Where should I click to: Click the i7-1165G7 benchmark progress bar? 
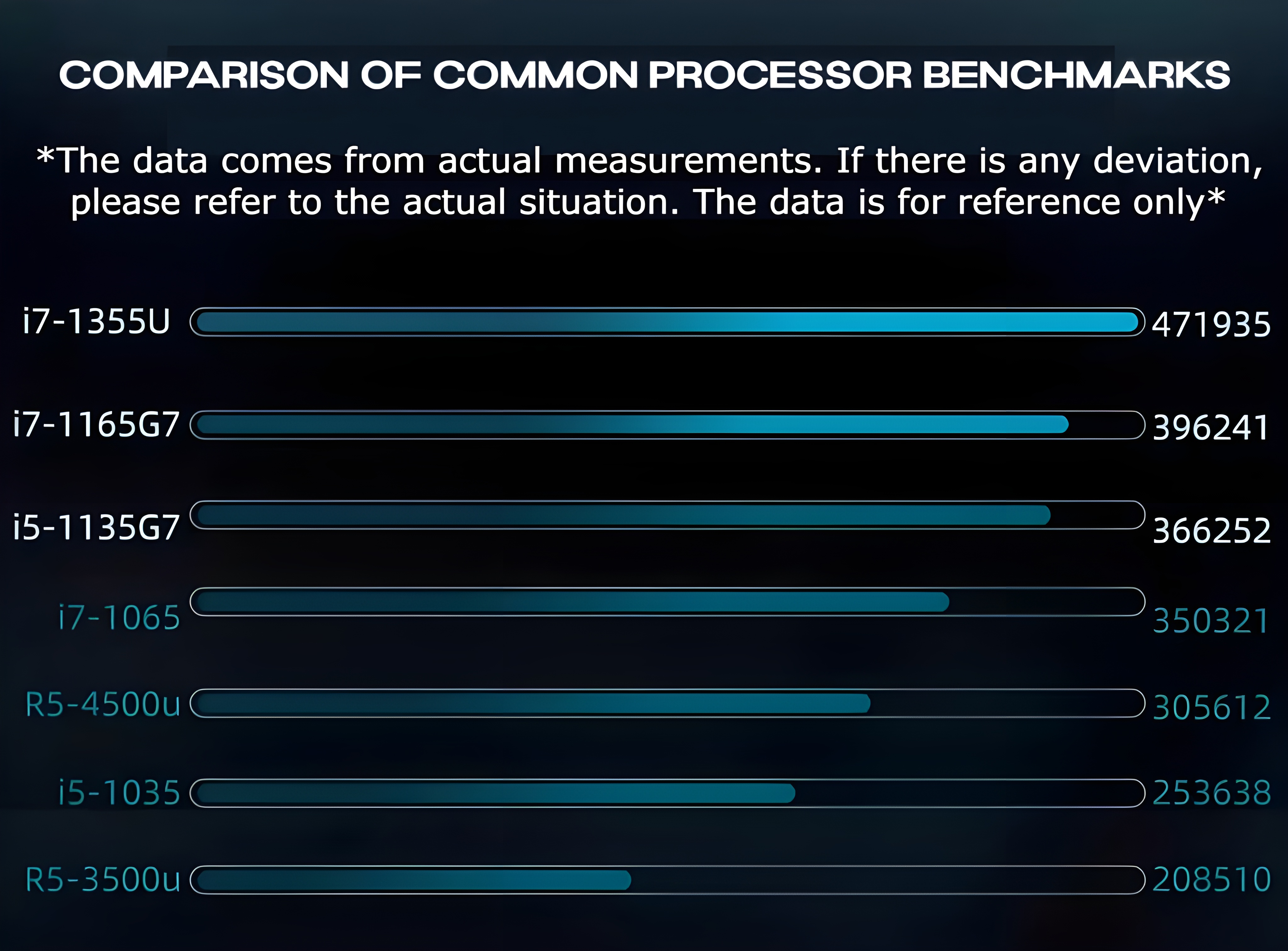(x=667, y=425)
